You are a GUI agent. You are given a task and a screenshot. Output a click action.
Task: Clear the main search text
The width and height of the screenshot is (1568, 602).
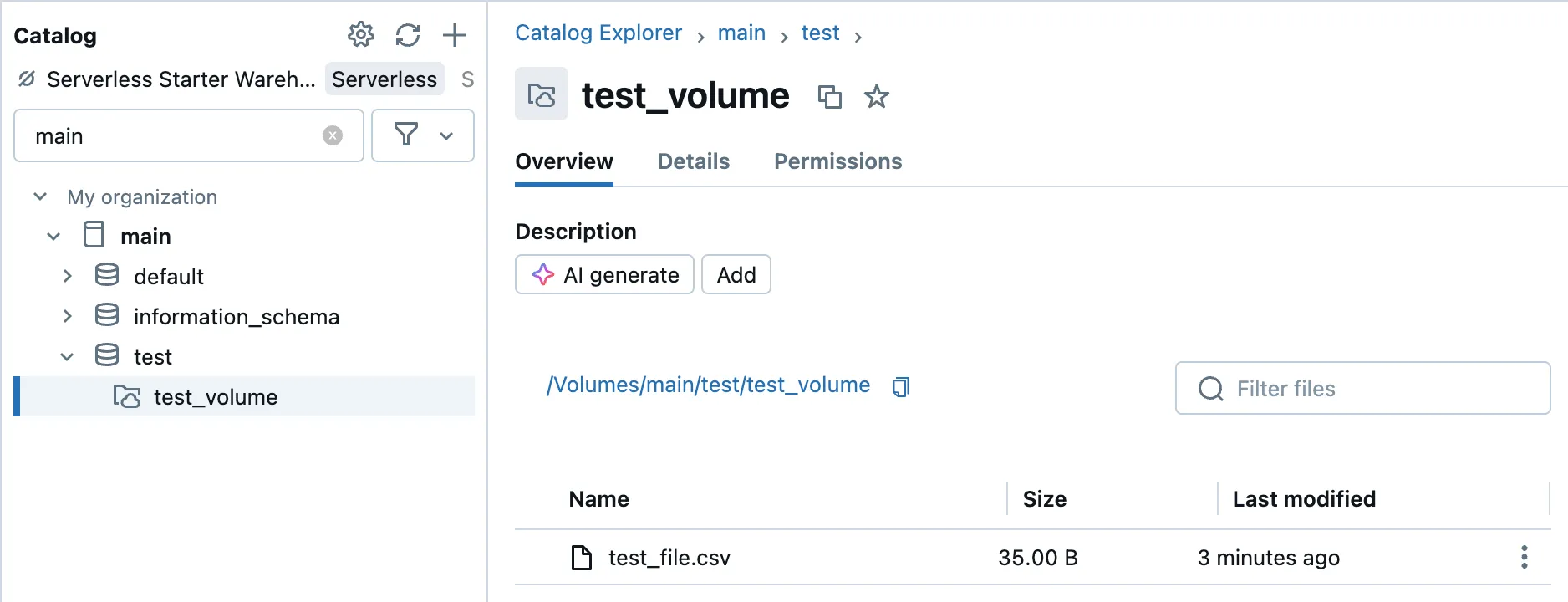tap(333, 135)
